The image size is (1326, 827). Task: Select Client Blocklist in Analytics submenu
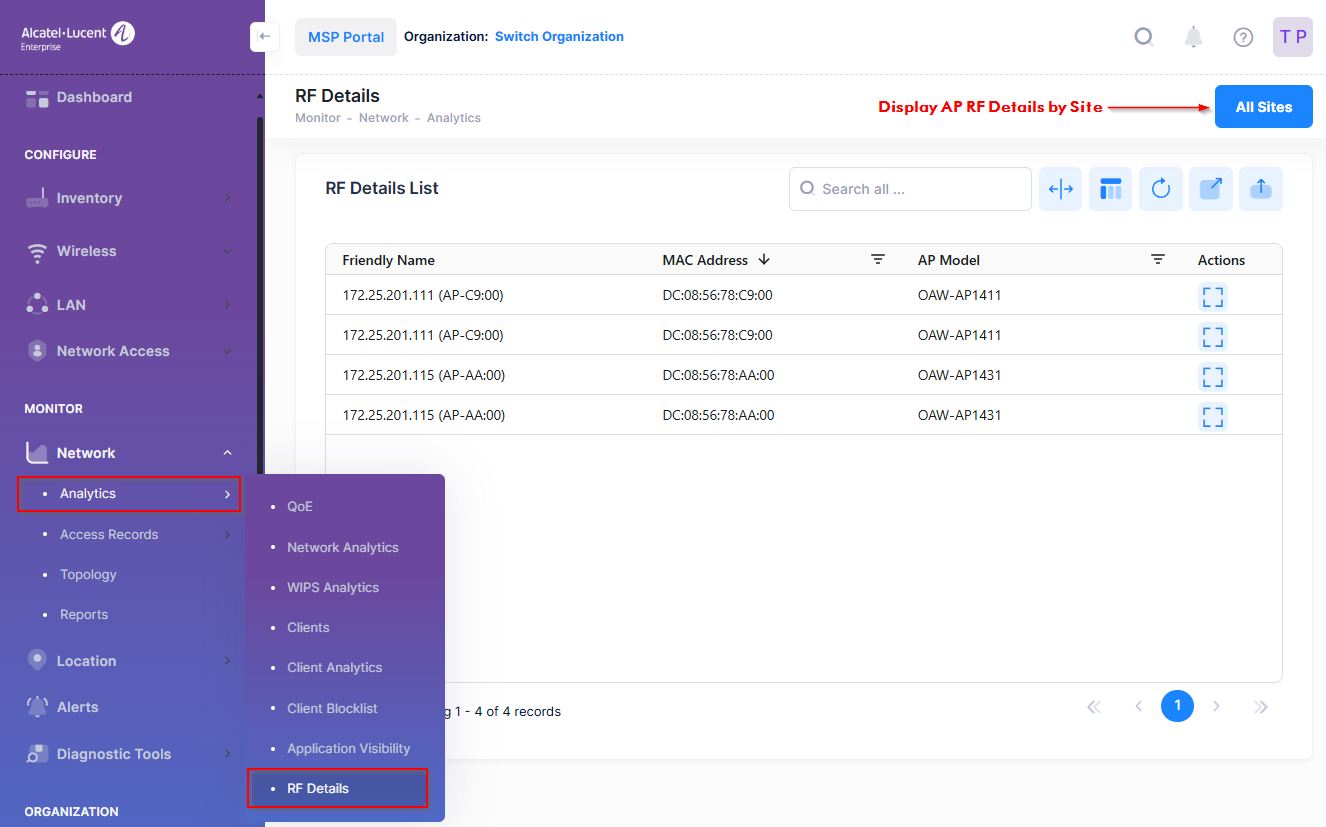pyautogui.click(x=332, y=708)
